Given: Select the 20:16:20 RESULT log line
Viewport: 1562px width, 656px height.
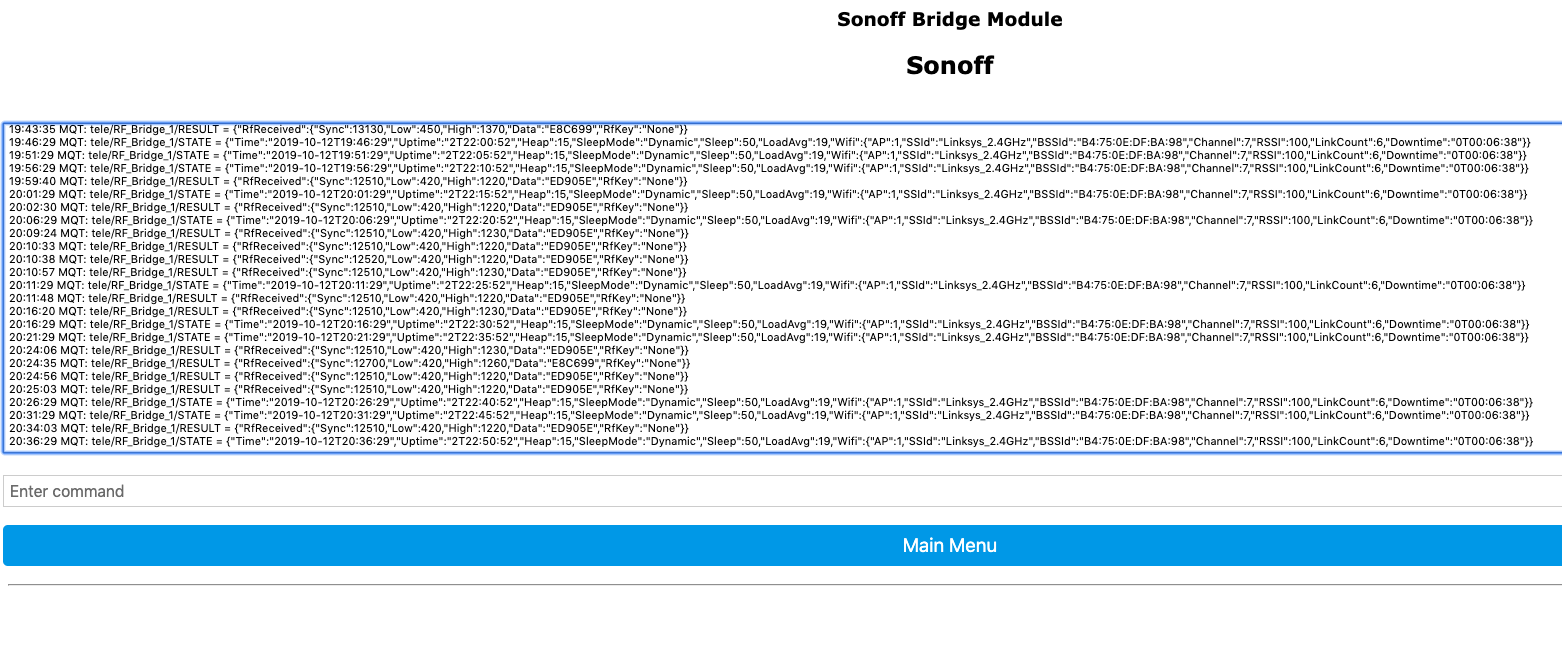Looking at the screenshot, I should point(348,311).
